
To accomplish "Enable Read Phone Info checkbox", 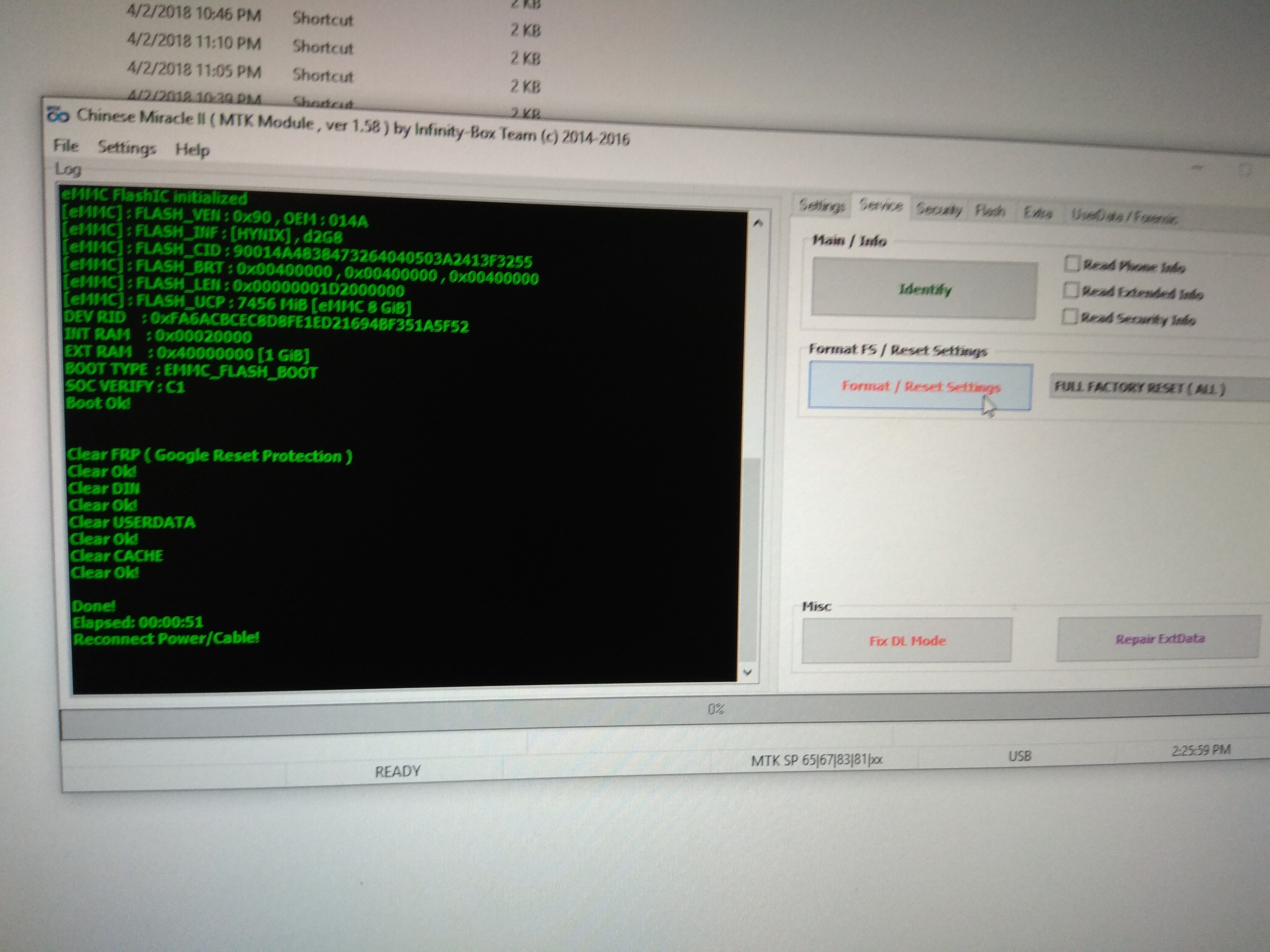I will click(1071, 264).
